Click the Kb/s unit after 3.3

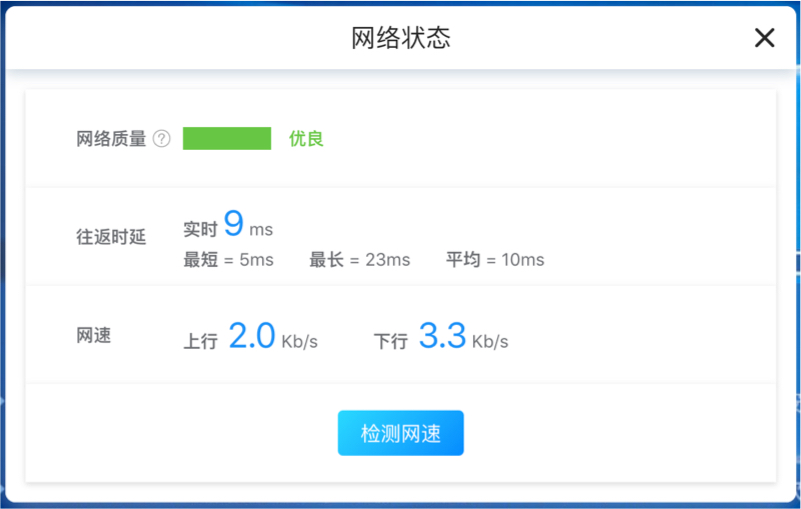point(490,342)
